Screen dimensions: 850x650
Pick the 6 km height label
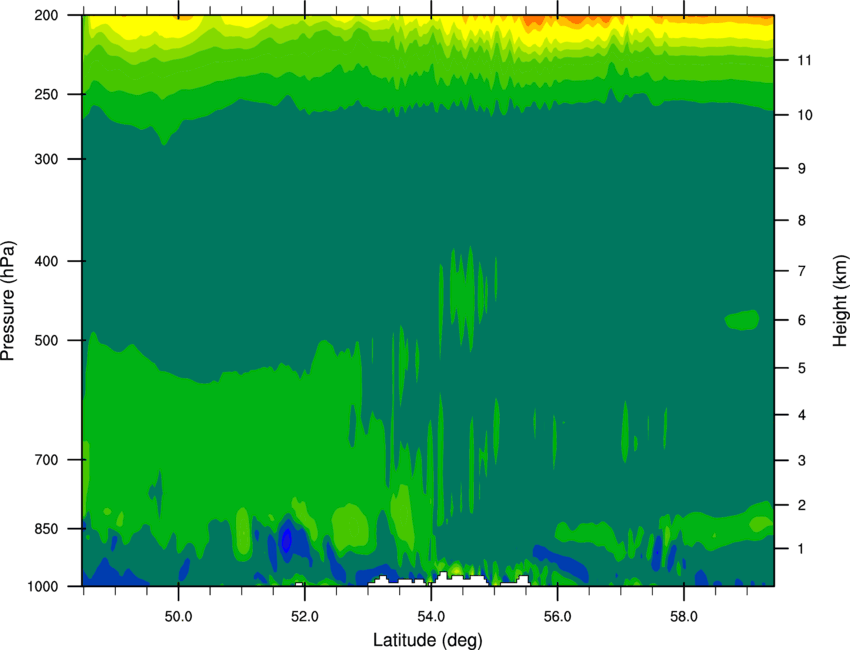click(802, 320)
